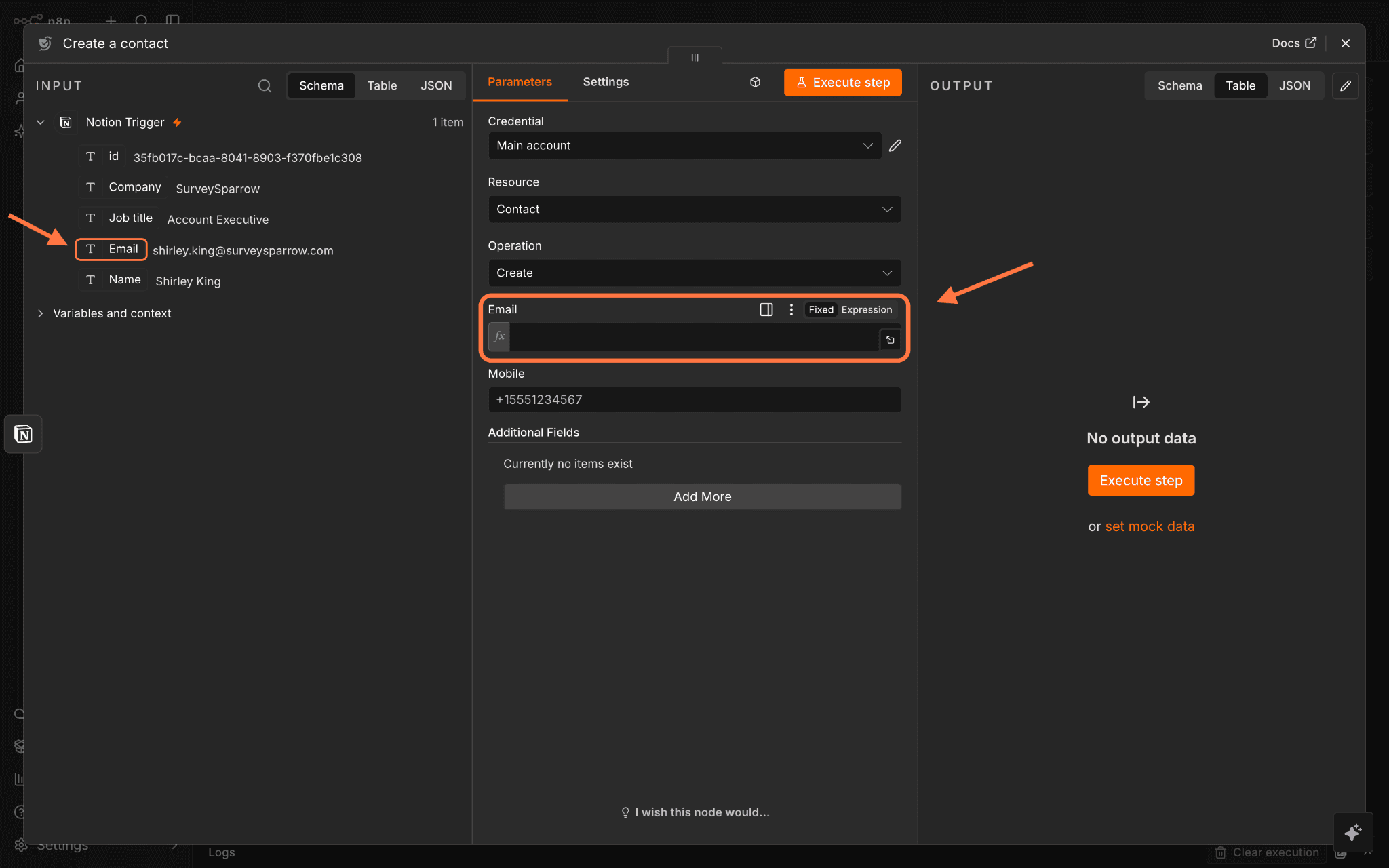Click inside the Email expression input

pos(693,337)
